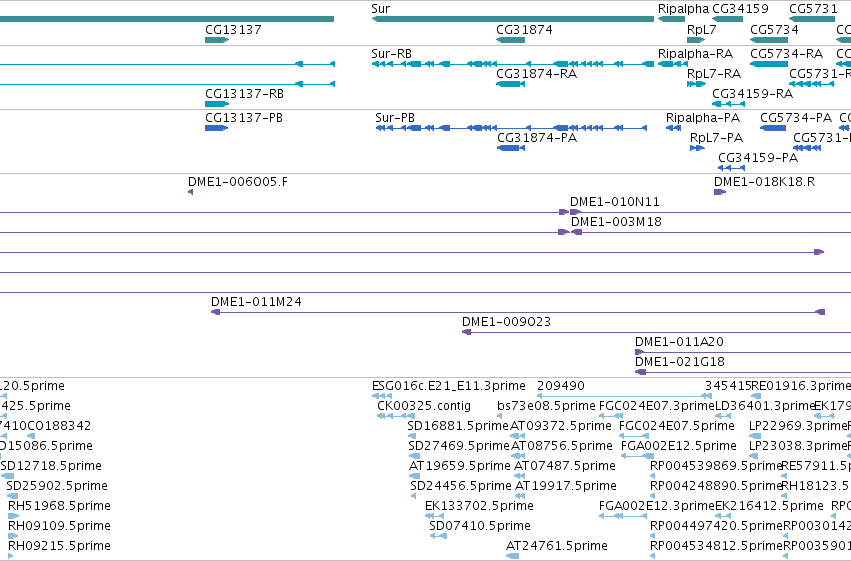Select the RH51968.5prime EST label
The height and width of the screenshot is (561, 851).
click(59, 506)
